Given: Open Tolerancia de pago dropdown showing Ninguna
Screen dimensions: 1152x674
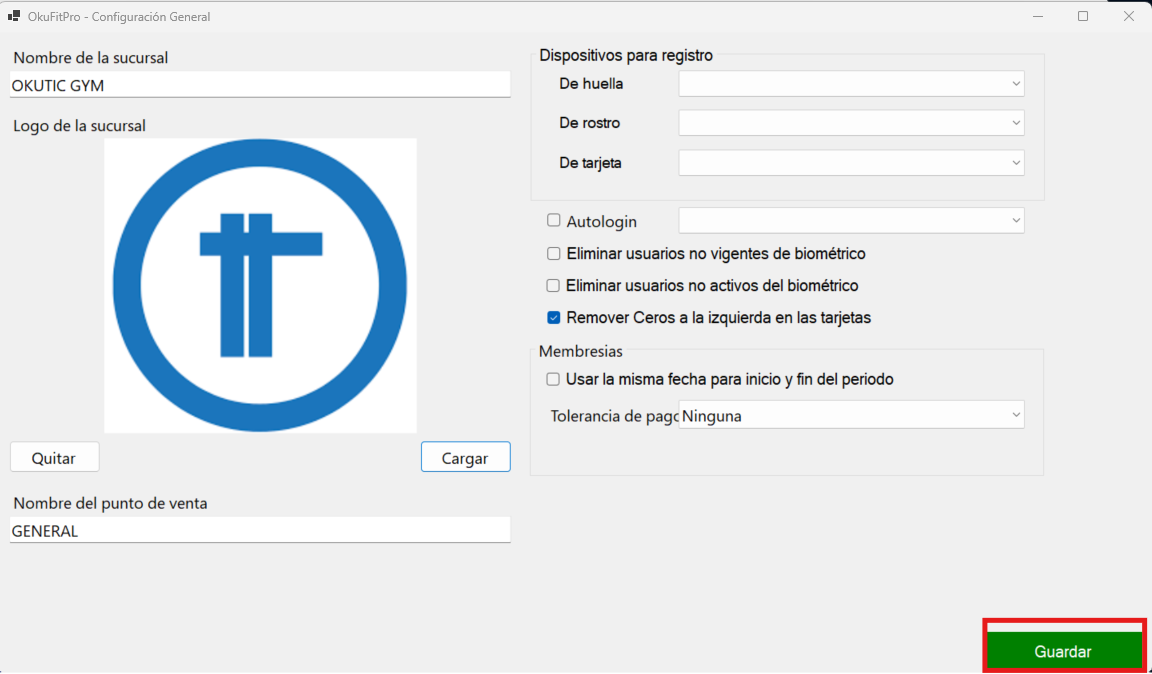Looking at the screenshot, I should [x=851, y=415].
